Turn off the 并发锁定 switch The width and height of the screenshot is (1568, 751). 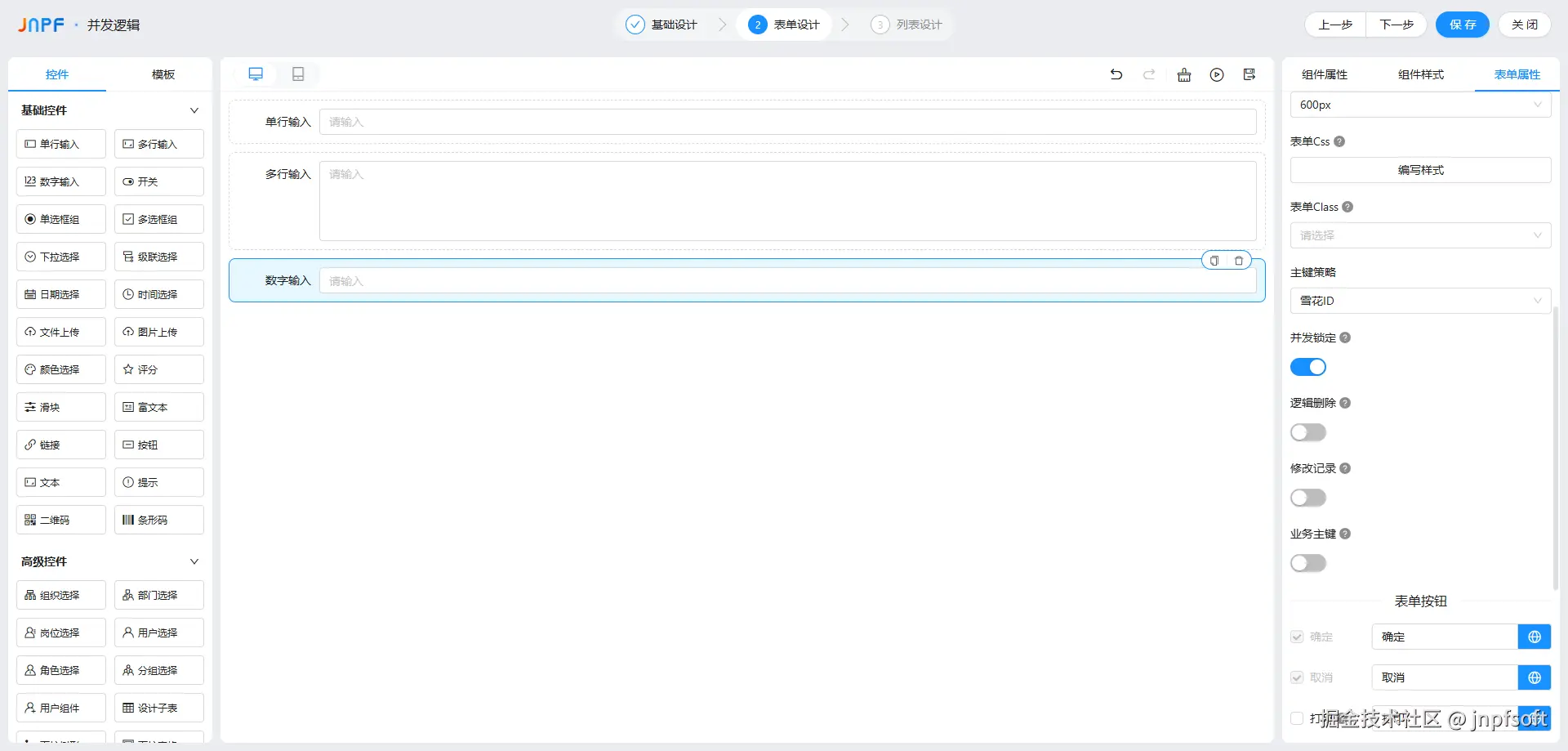1308,367
